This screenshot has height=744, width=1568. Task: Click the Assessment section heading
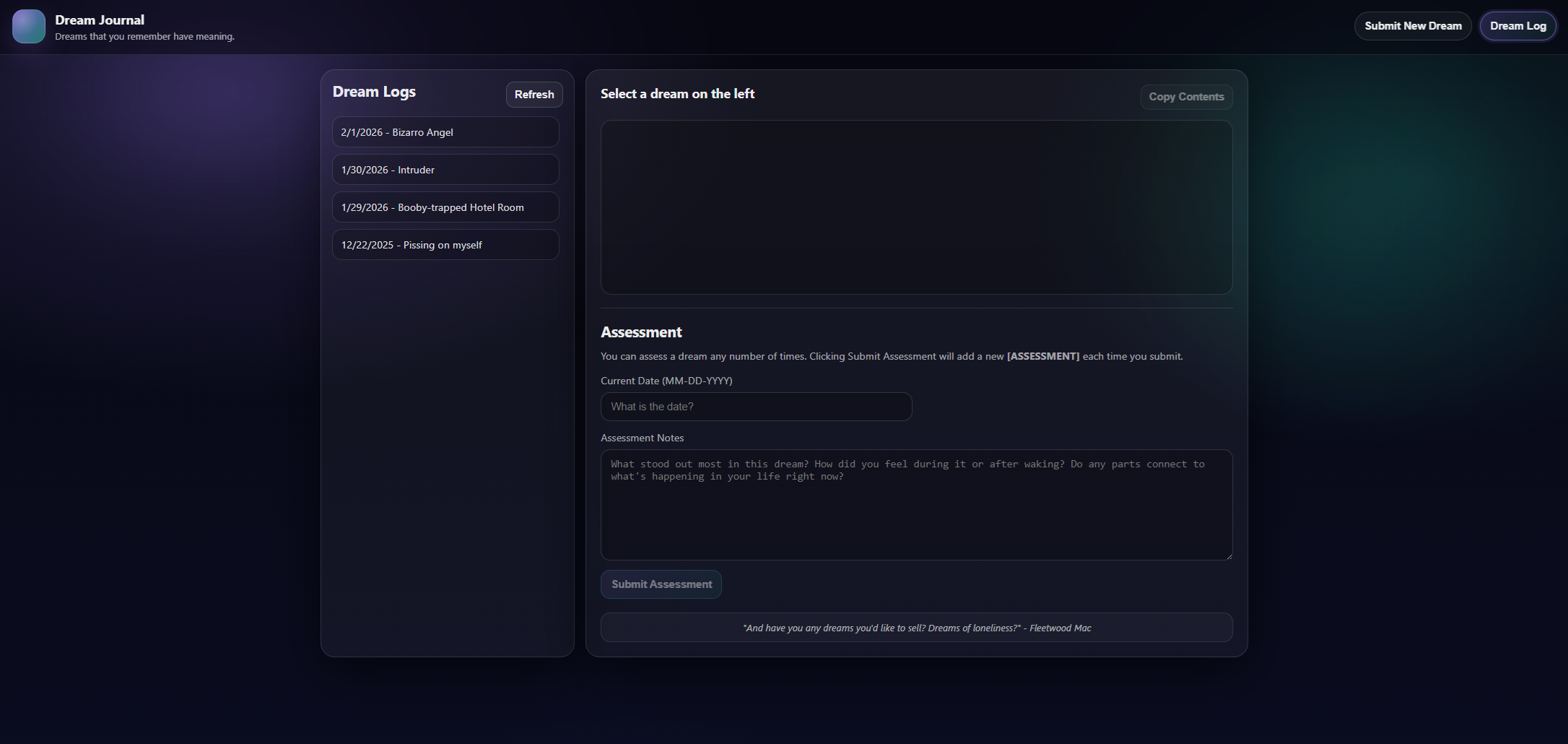click(641, 332)
